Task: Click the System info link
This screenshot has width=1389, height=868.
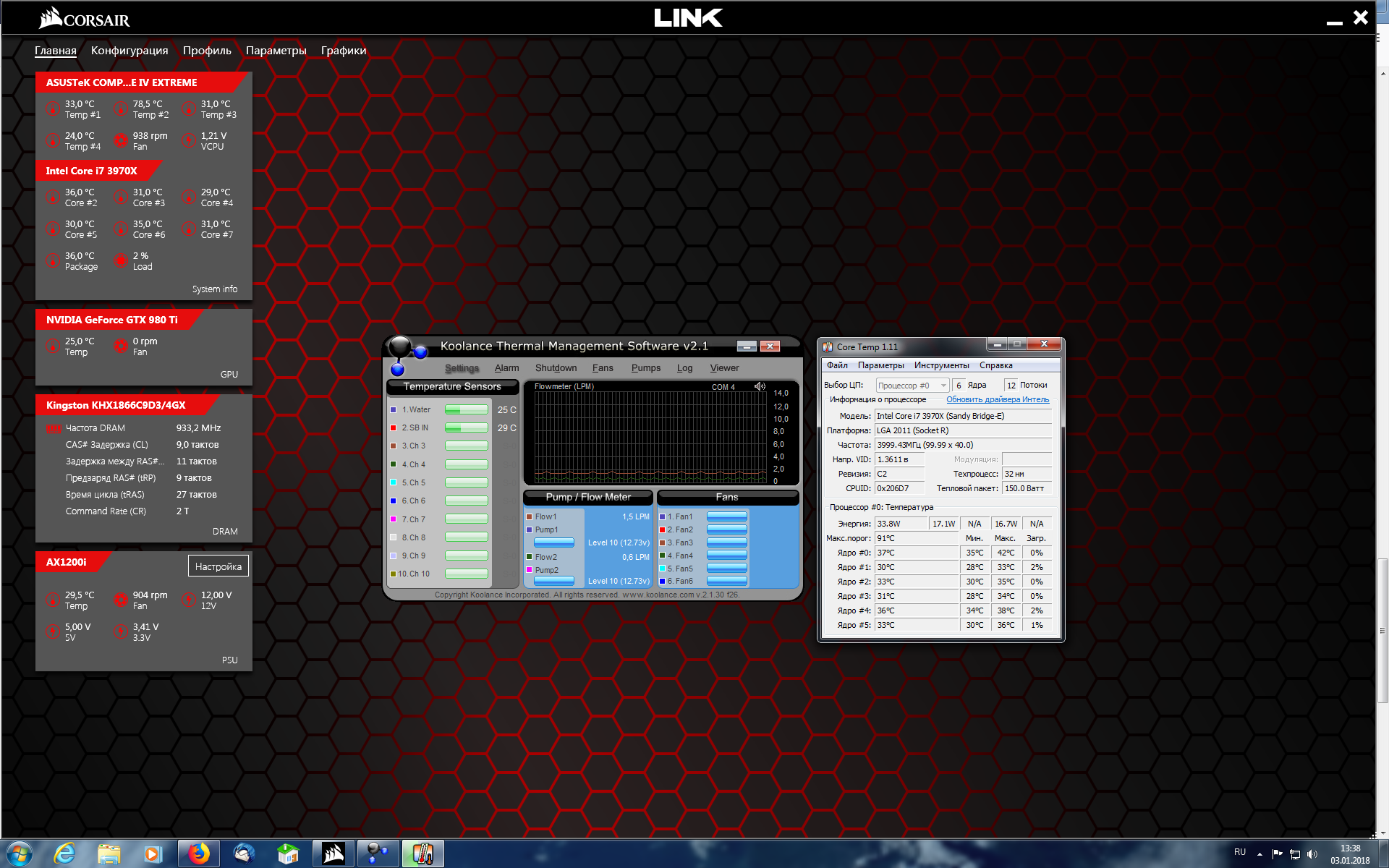Action: pyautogui.click(x=214, y=289)
